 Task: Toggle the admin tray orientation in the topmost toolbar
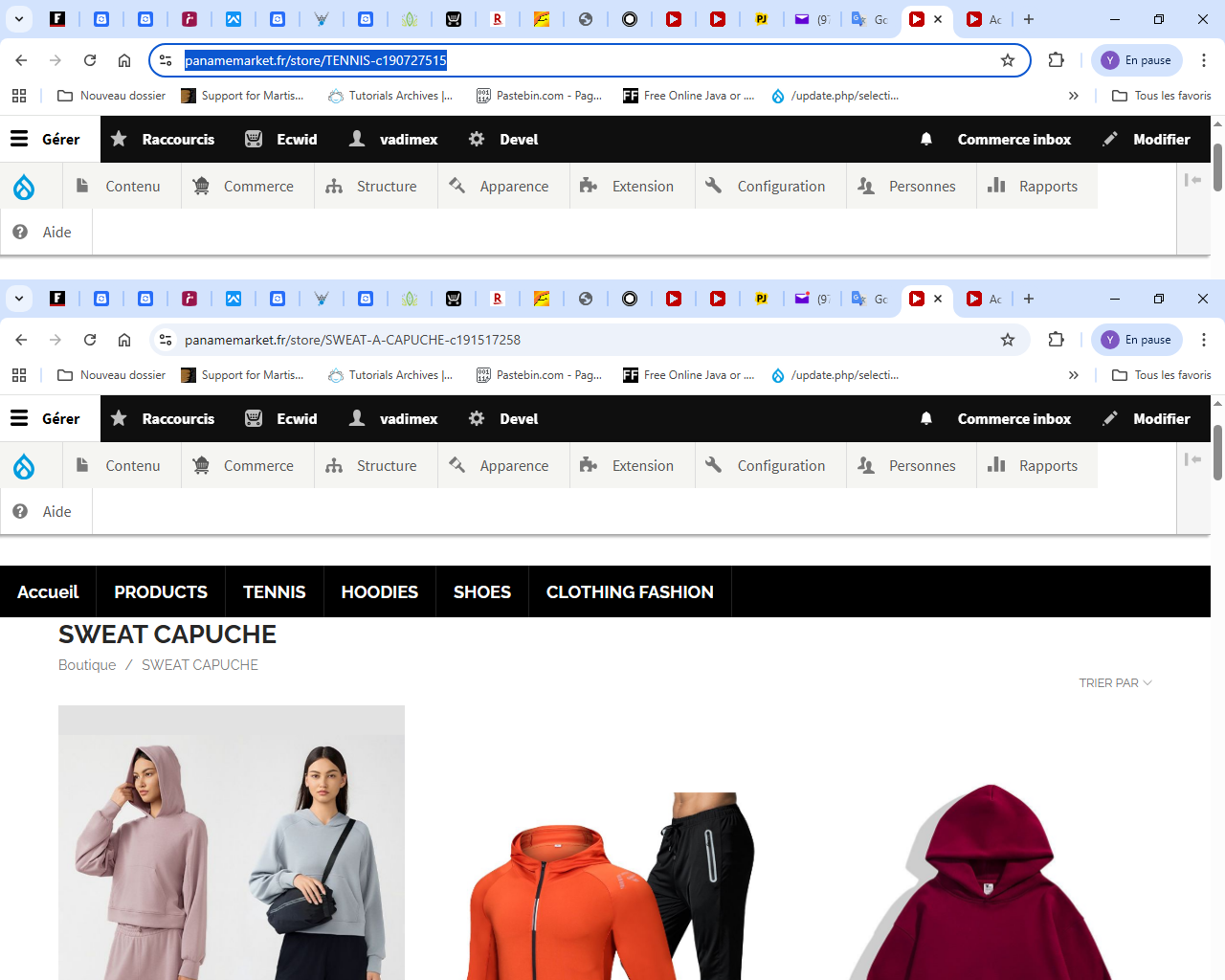point(1192,180)
